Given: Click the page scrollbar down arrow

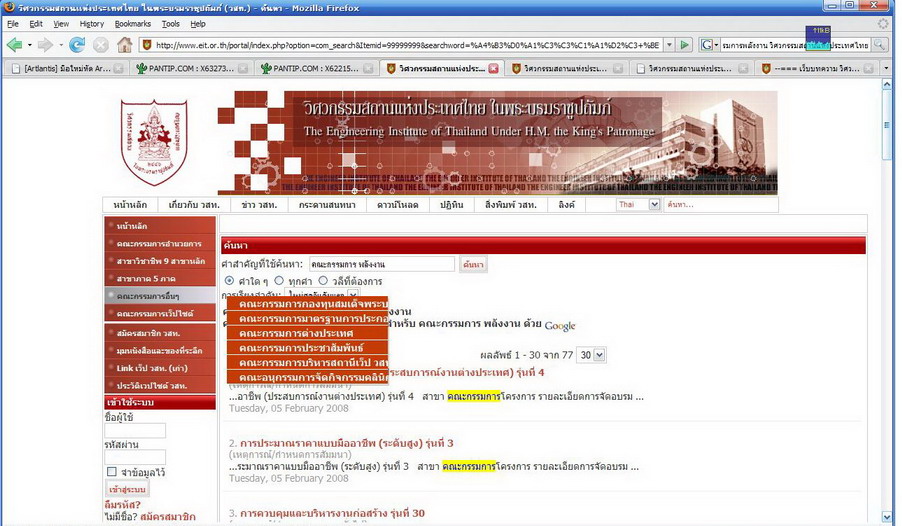Looking at the screenshot, I should coord(886,516).
